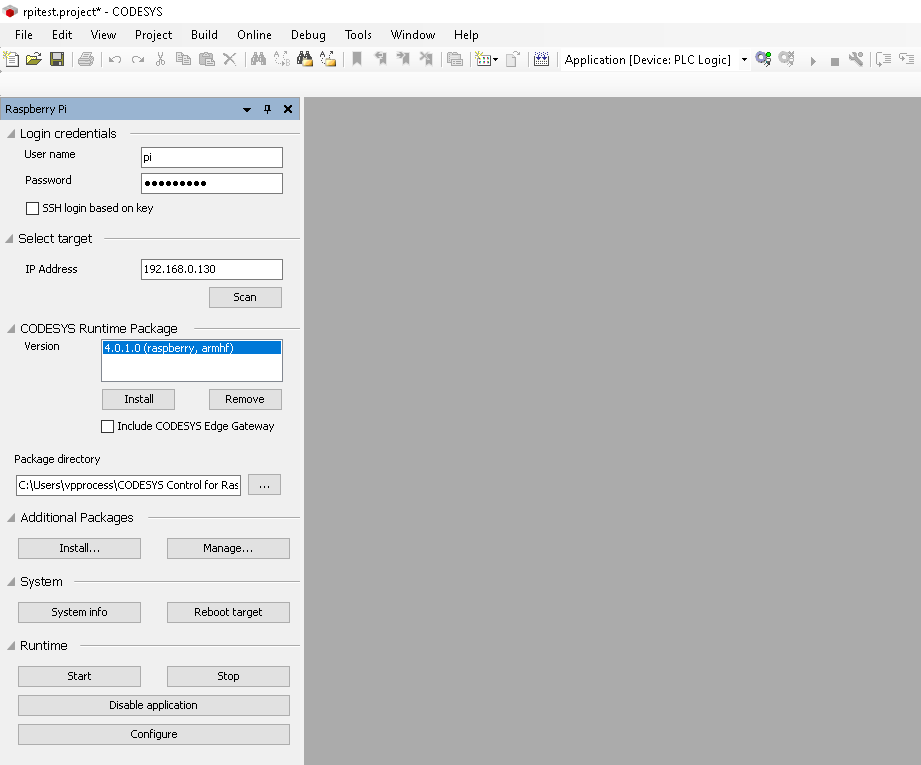
Task: Open the Build menu
Action: [x=204, y=35]
